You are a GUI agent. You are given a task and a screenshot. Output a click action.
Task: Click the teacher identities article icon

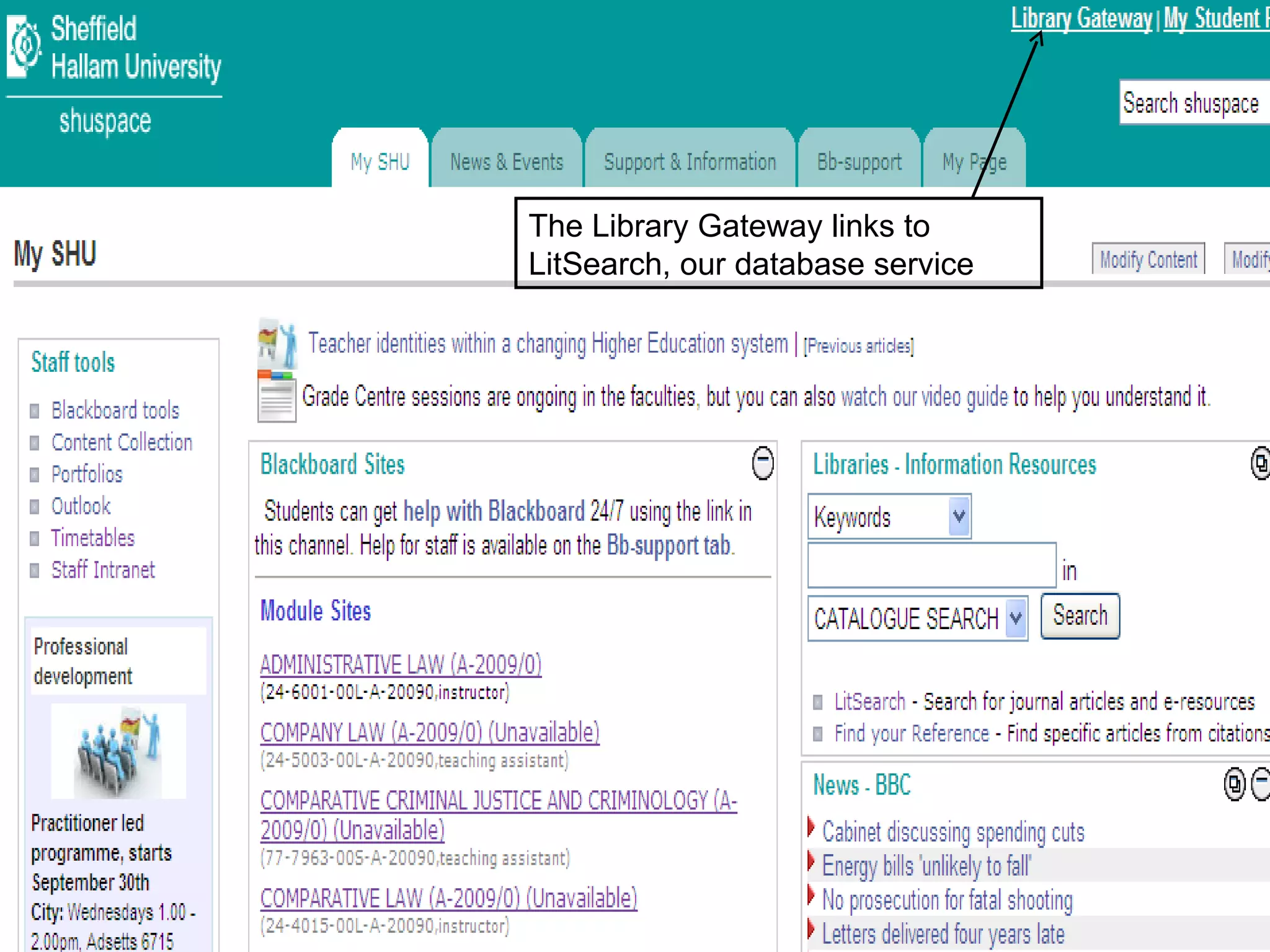[277, 345]
